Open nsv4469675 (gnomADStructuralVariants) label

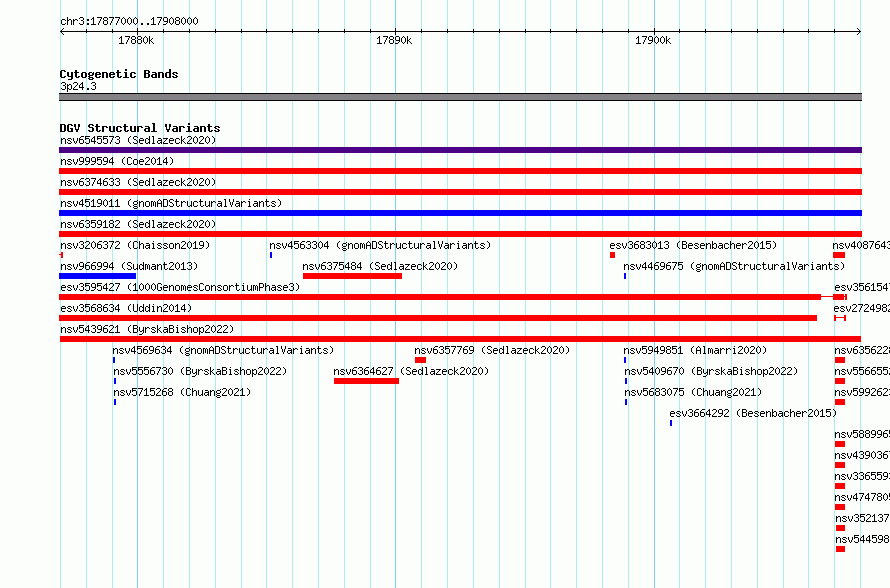click(734, 266)
